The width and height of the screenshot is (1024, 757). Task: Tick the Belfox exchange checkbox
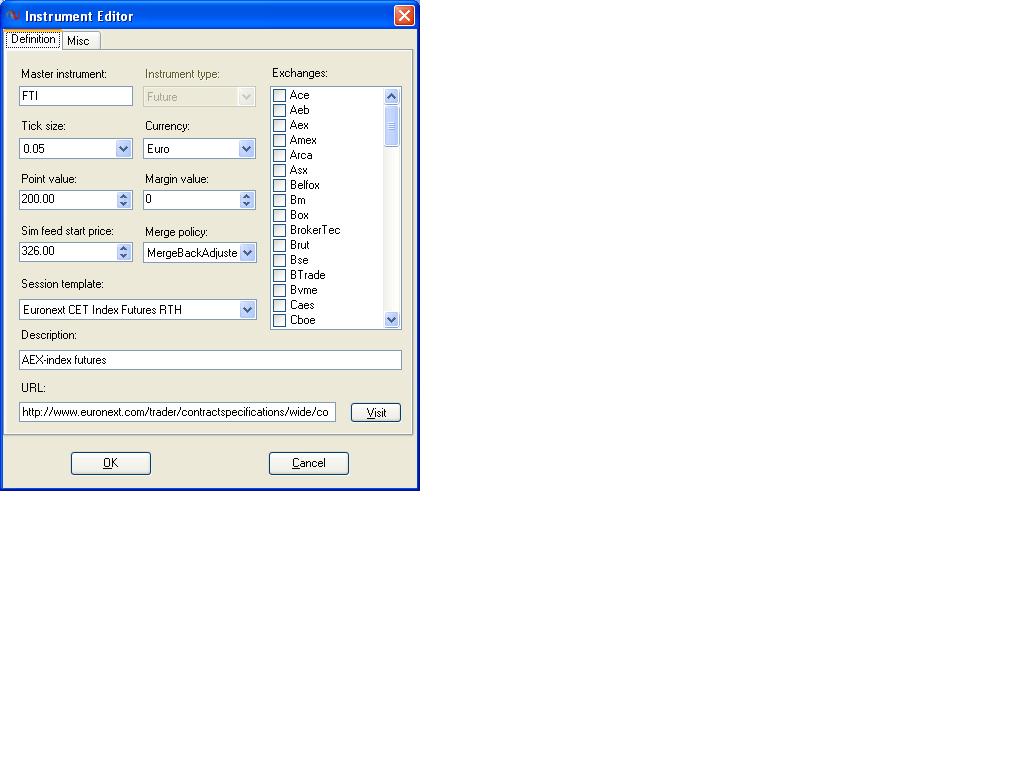[x=280, y=185]
